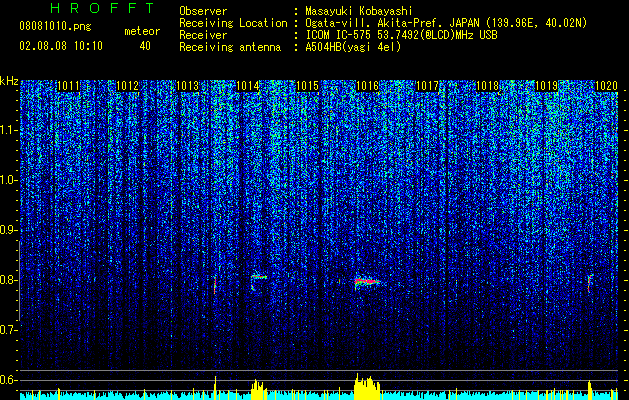Screen dimensions: 629x400
Task: Click the Receiver label
Action: point(203,35)
